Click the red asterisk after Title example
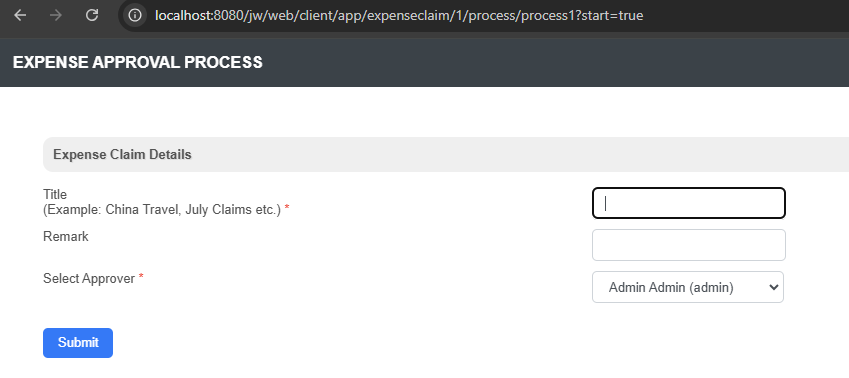Viewport: 849px width, 378px height. 287,208
